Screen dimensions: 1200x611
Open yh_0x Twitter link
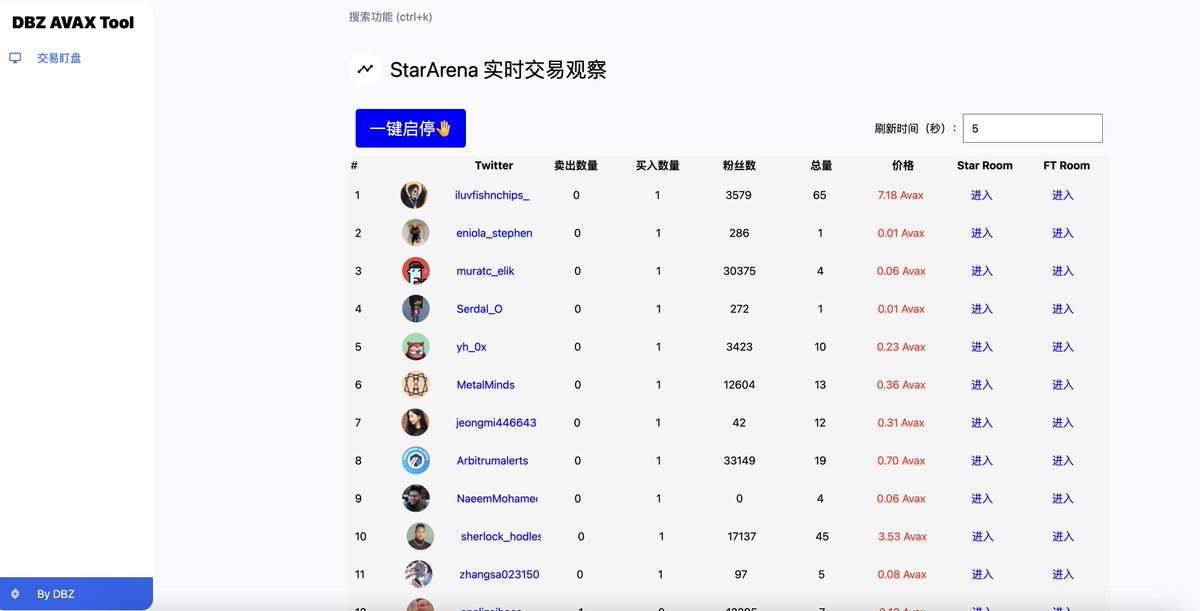(471, 347)
